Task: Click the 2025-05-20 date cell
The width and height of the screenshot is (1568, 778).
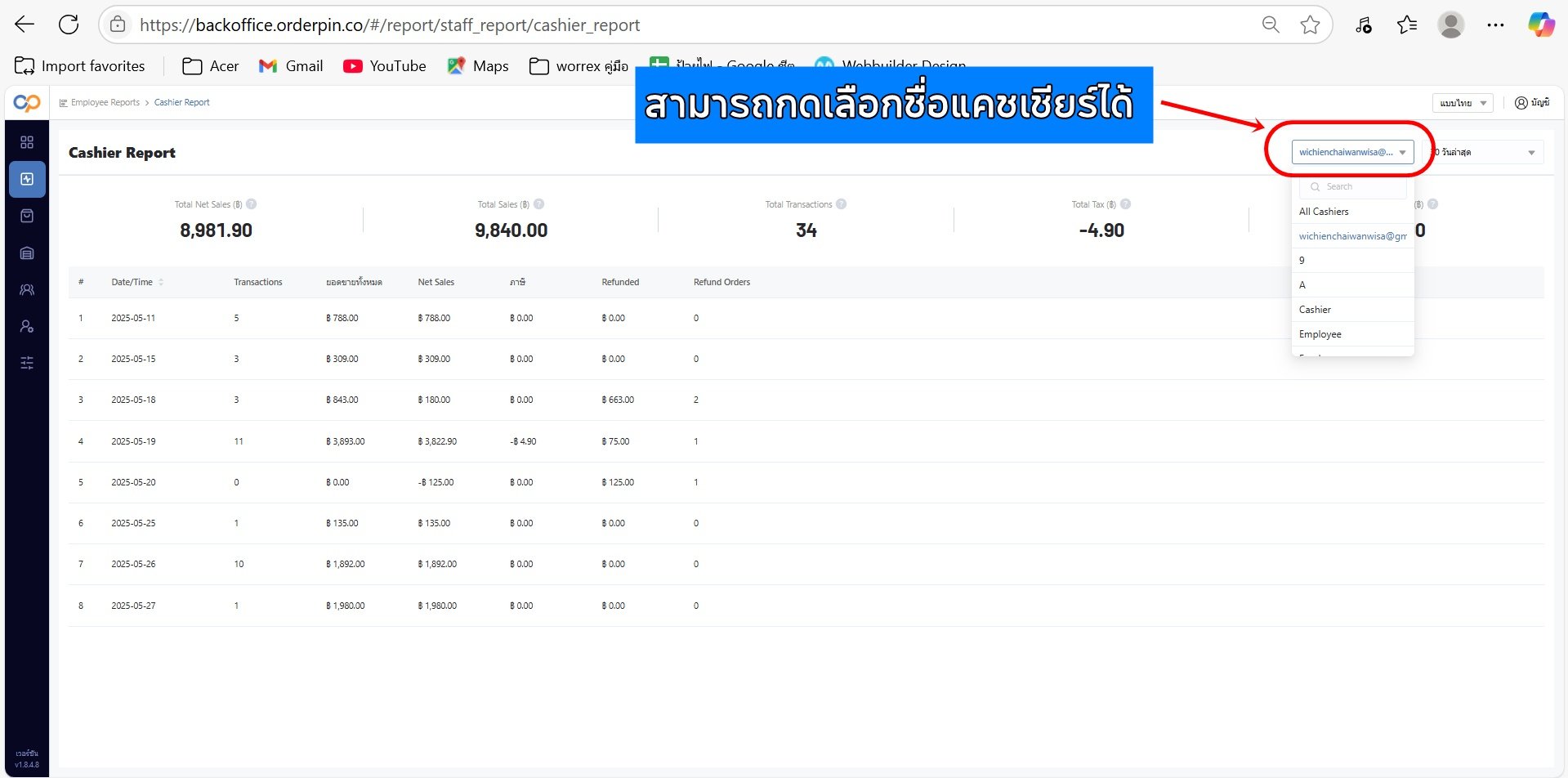Action: pos(133,482)
